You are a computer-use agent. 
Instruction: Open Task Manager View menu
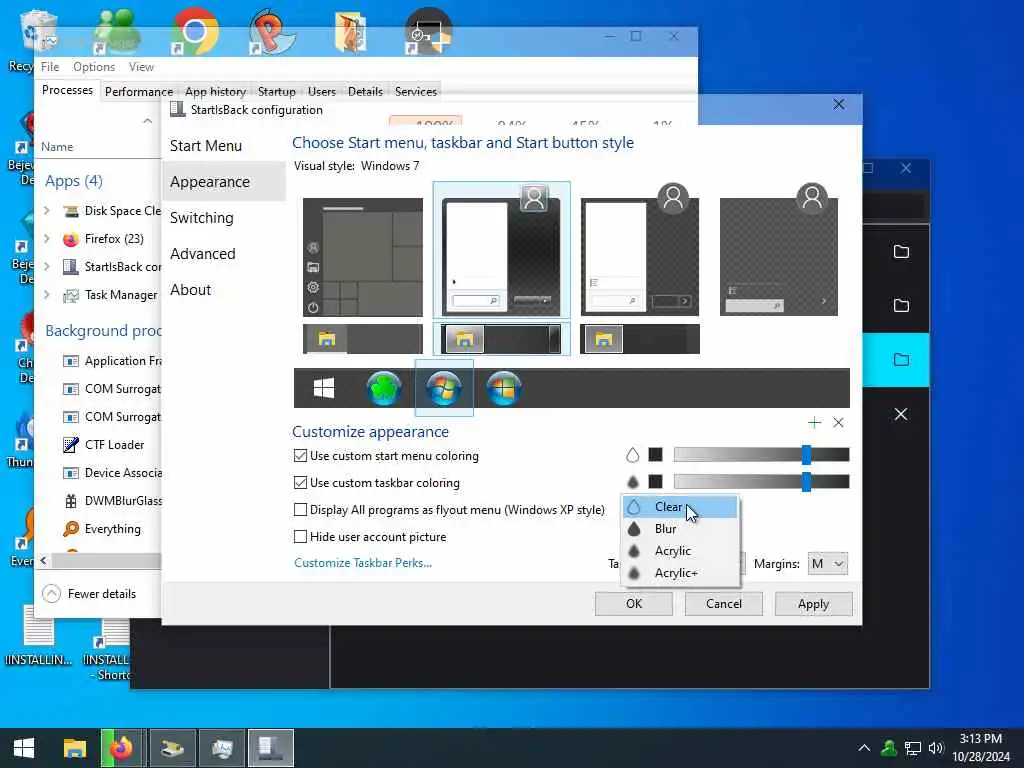point(141,67)
